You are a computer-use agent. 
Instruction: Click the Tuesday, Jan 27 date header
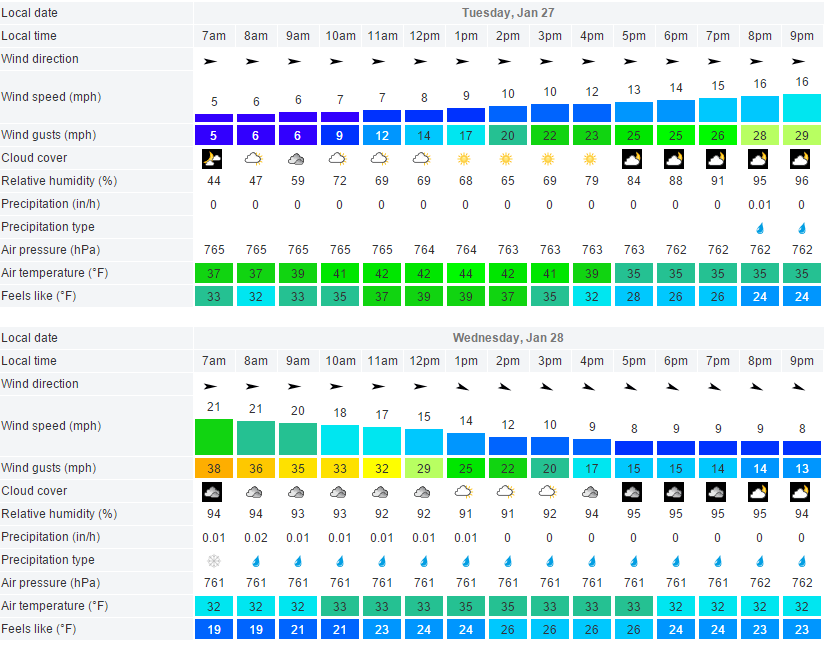508,13
